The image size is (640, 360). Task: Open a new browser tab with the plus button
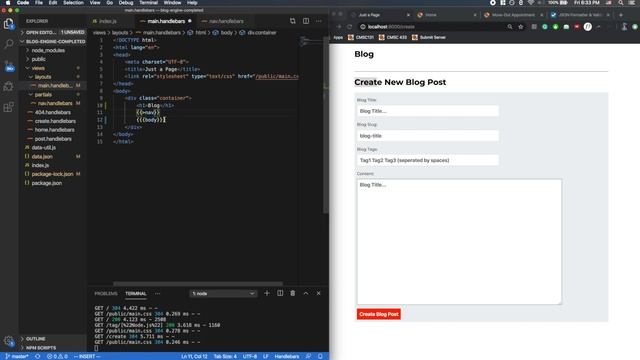[x=621, y=15]
